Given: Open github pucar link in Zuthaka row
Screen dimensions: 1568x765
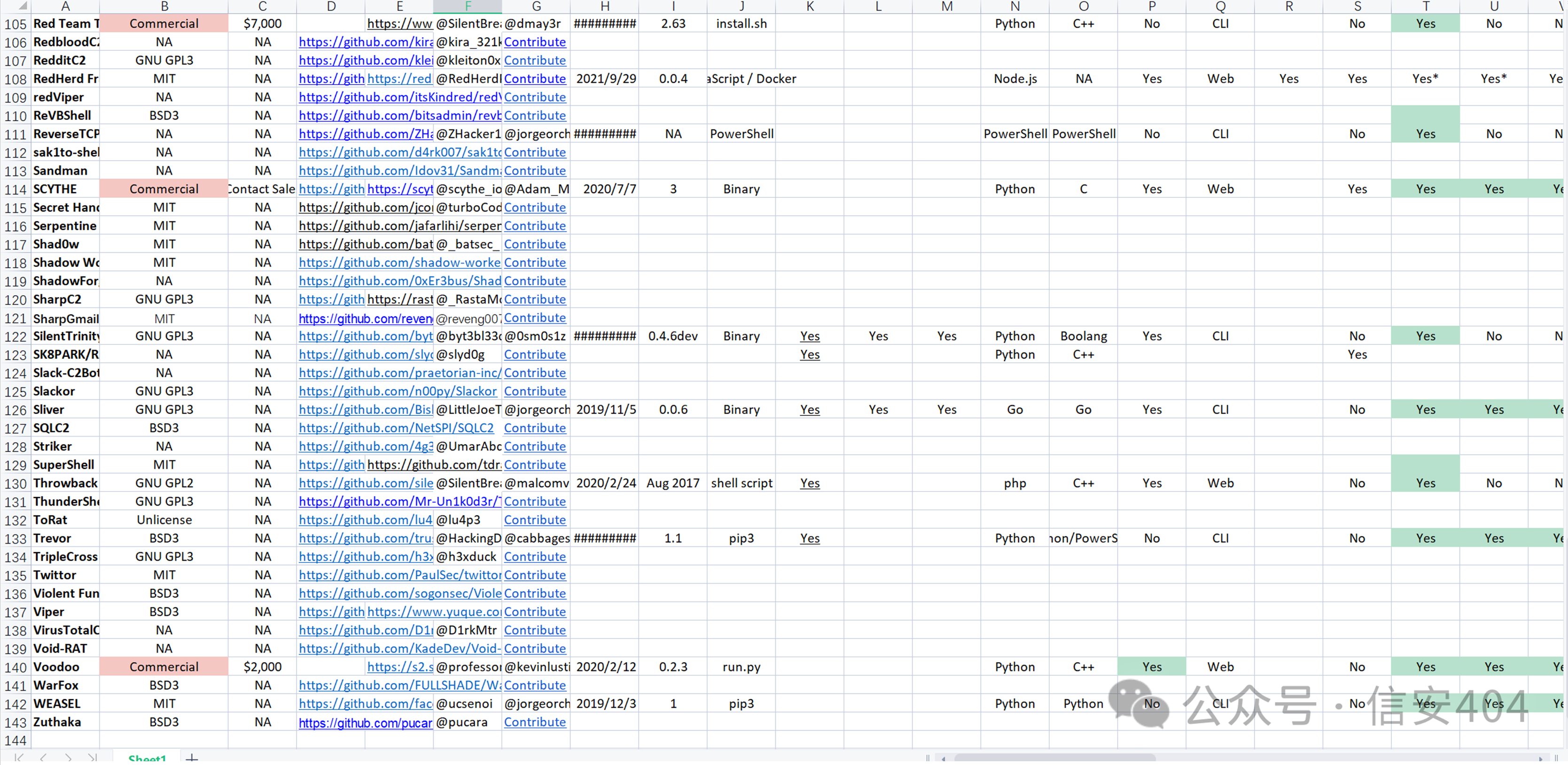Looking at the screenshot, I should (366, 722).
